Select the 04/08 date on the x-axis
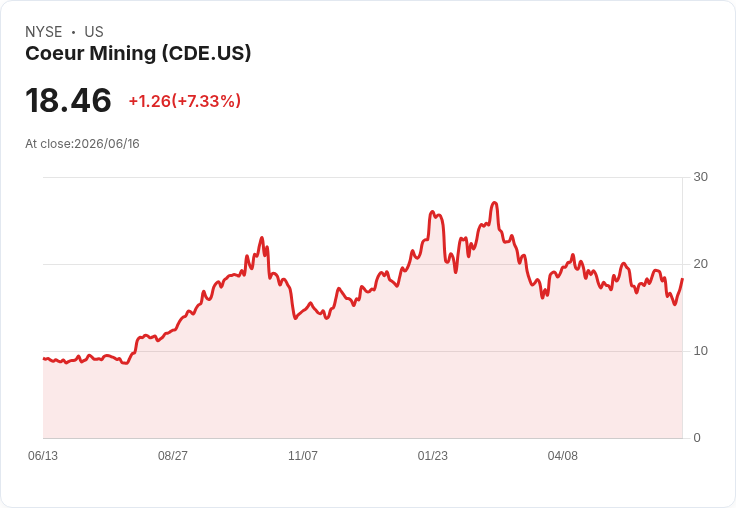This screenshot has height=508, width=736. click(x=563, y=456)
